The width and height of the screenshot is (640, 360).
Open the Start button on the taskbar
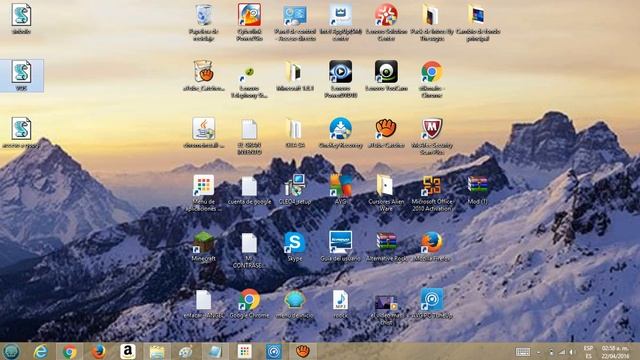click(11, 351)
